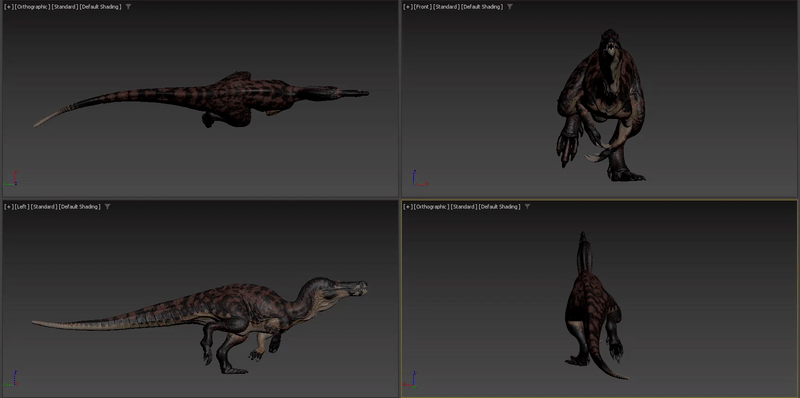Open [+] menu of the overhead-dinosaur Orthographic viewport

tap(8, 7)
